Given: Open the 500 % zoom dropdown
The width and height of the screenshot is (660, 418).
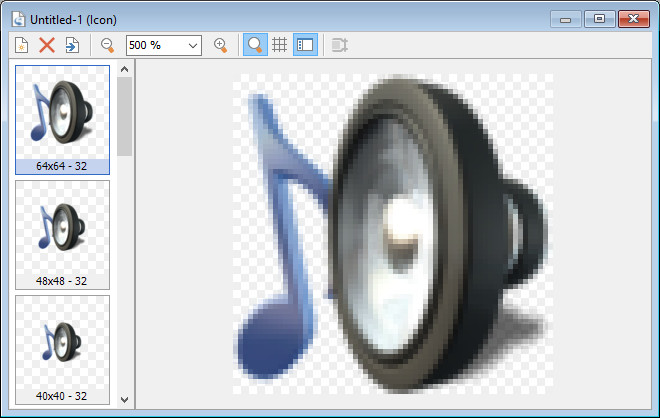Looking at the screenshot, I should click(x=193, y=45).
